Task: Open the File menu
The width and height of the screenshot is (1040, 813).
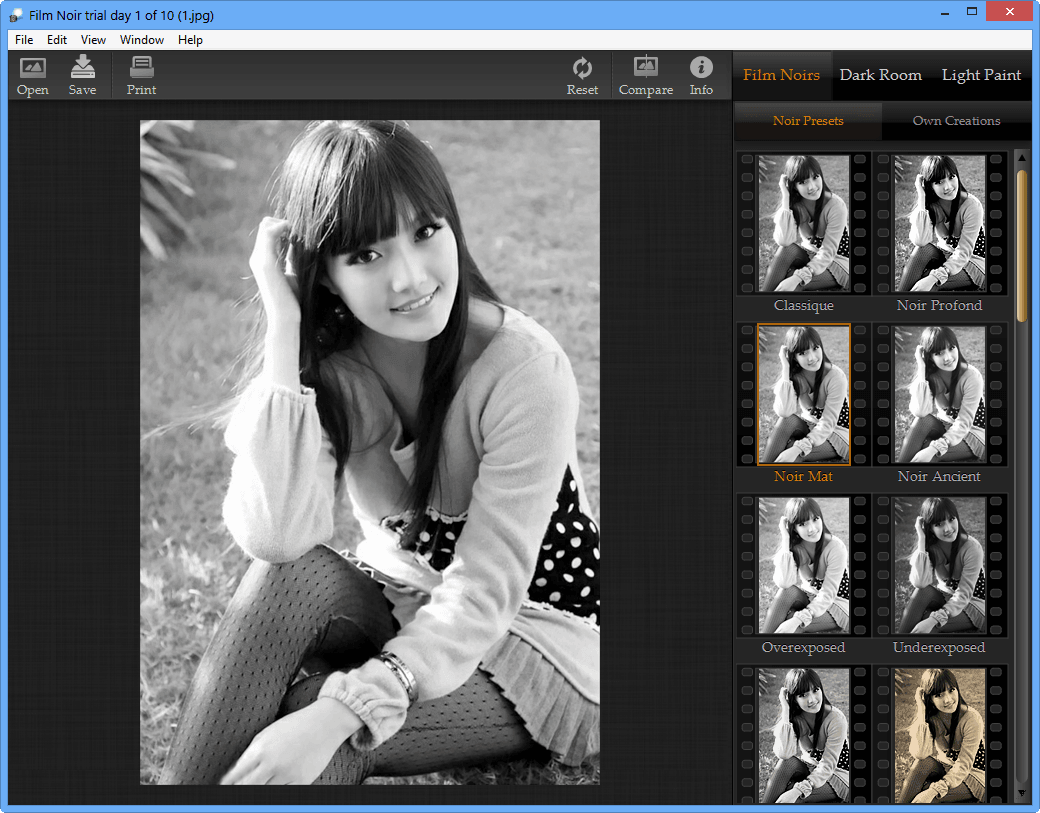Action: (x=24, y=40)
